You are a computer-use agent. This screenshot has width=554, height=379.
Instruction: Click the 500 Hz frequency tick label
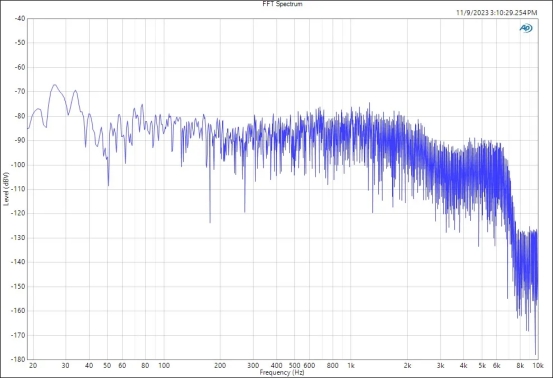pos(294,366)
